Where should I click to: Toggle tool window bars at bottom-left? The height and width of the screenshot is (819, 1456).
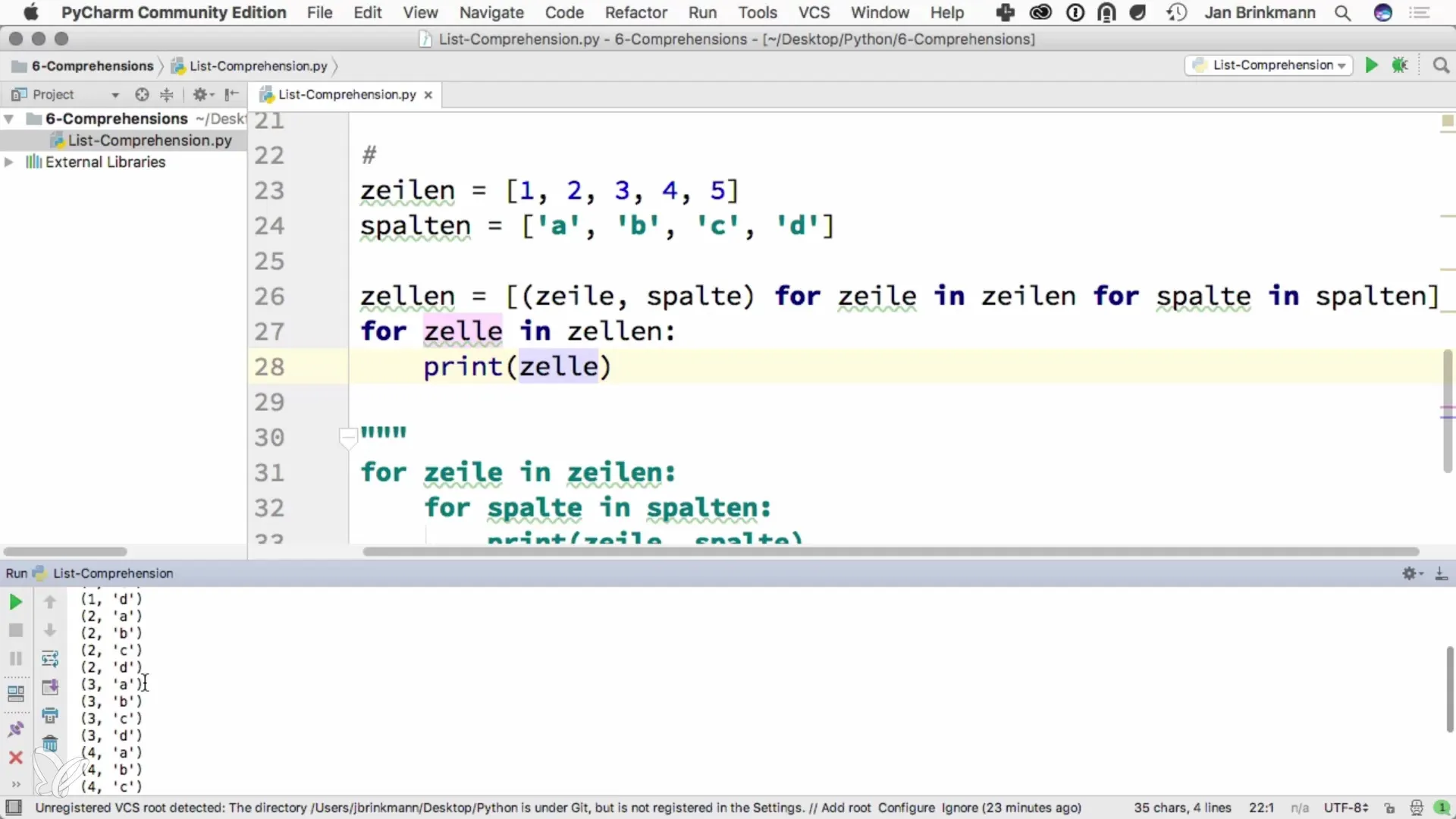[14, 808]
